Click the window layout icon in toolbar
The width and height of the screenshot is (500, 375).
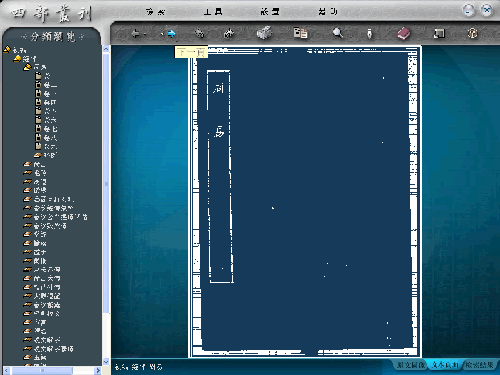439,33
